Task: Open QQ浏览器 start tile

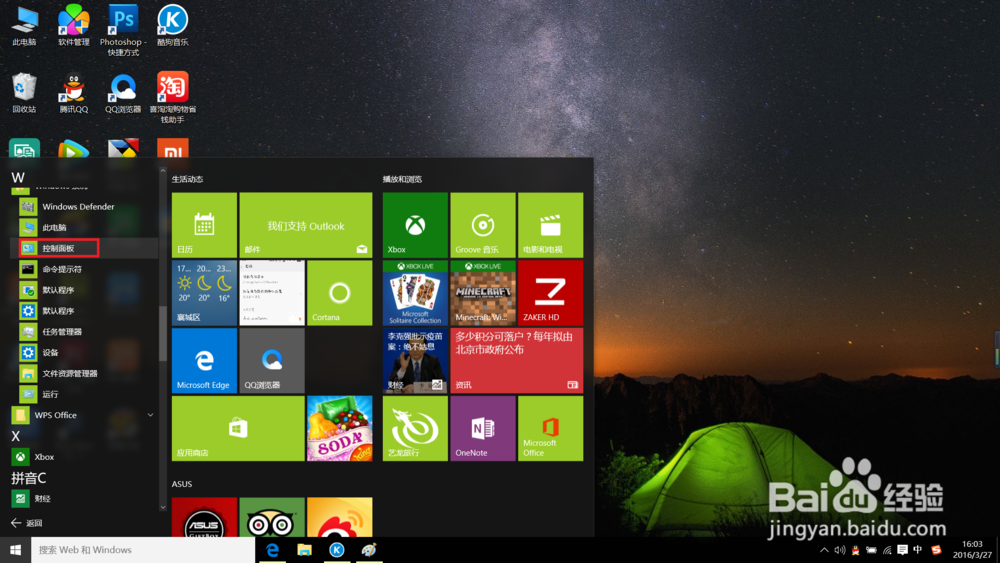Action: (272, 360)
